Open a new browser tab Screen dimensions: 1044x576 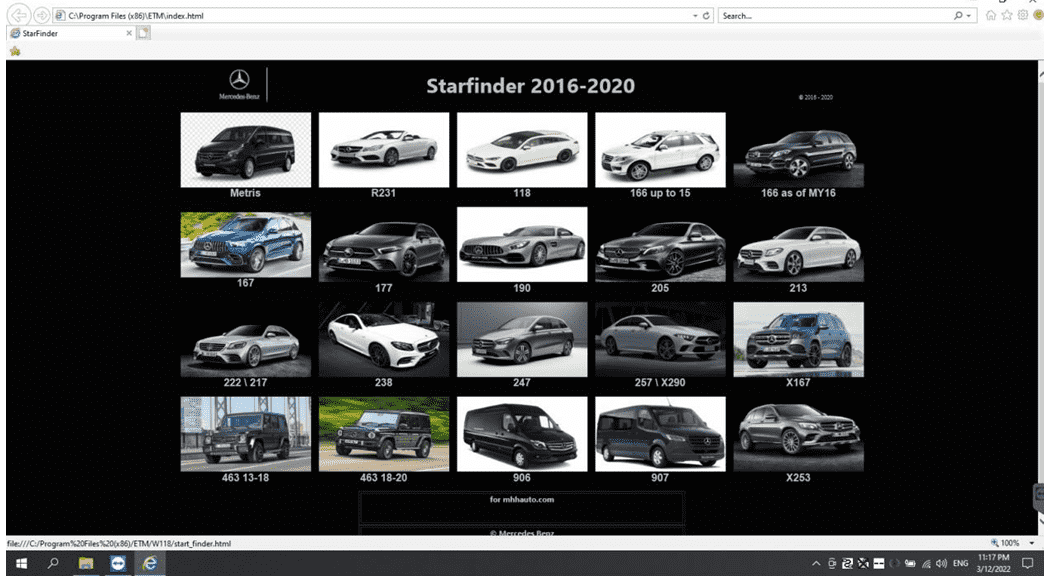(x=144, y=33)
